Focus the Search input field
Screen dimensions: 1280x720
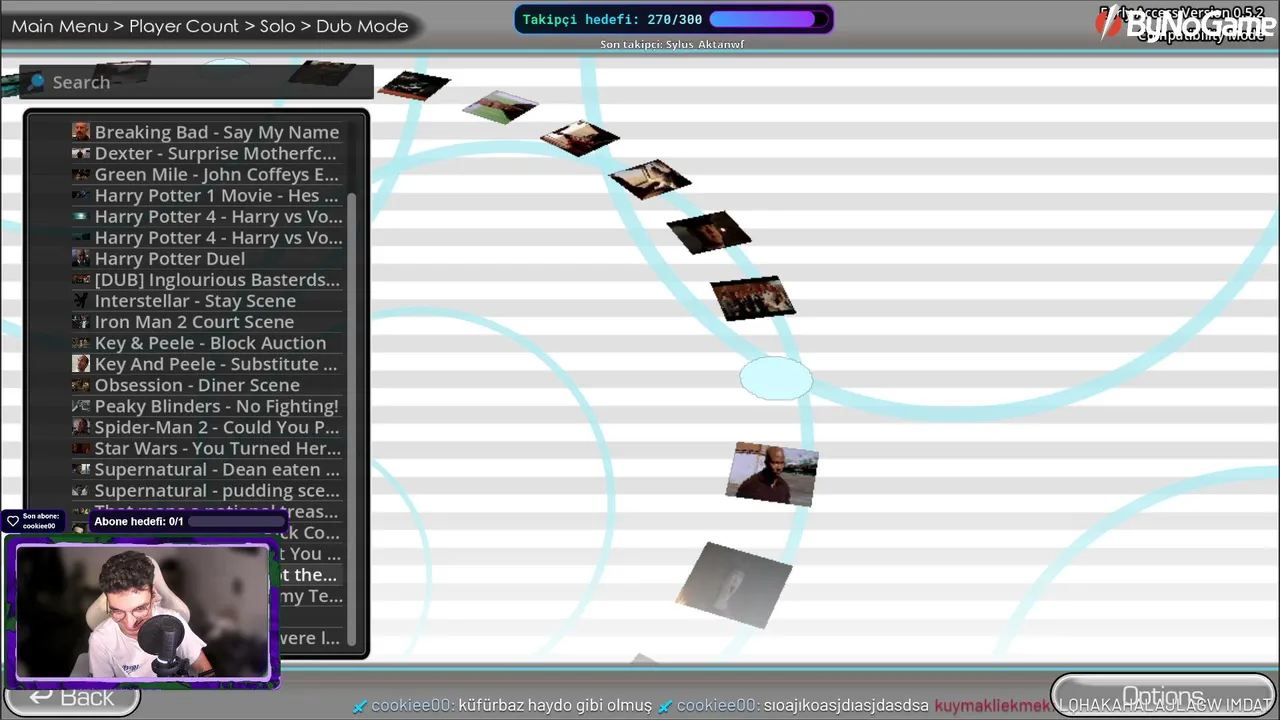pos(198,82)
